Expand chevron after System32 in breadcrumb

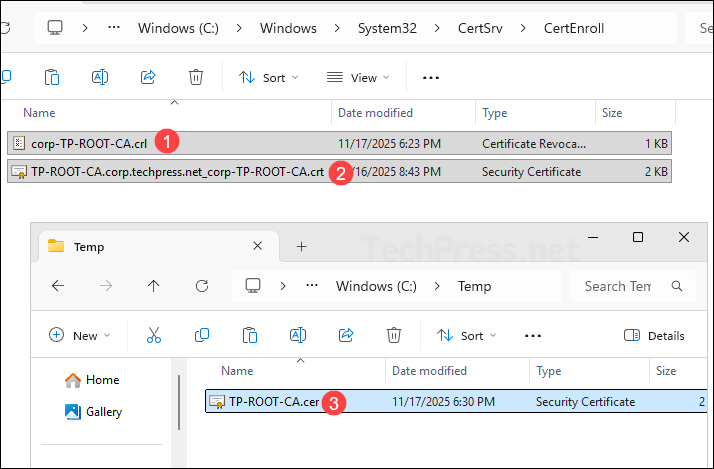(437, 28)
